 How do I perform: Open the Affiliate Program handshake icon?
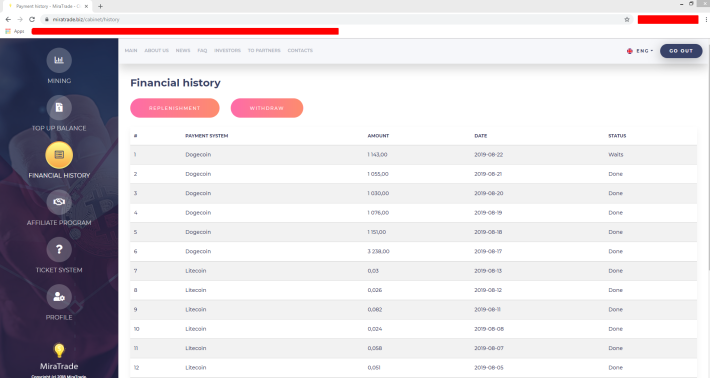point(59,202)
